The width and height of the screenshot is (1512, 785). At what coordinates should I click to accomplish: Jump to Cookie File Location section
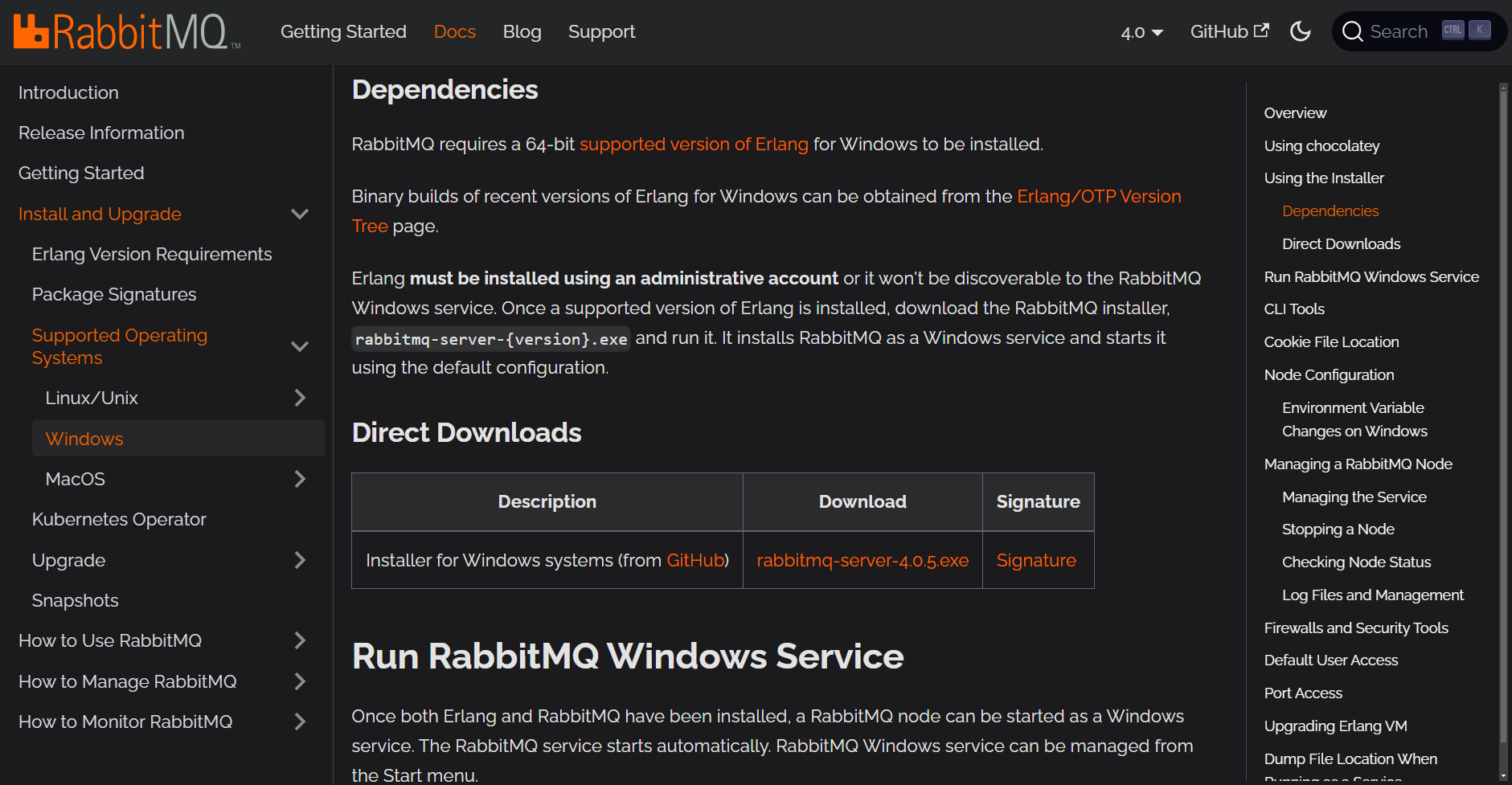[1331, 341]
